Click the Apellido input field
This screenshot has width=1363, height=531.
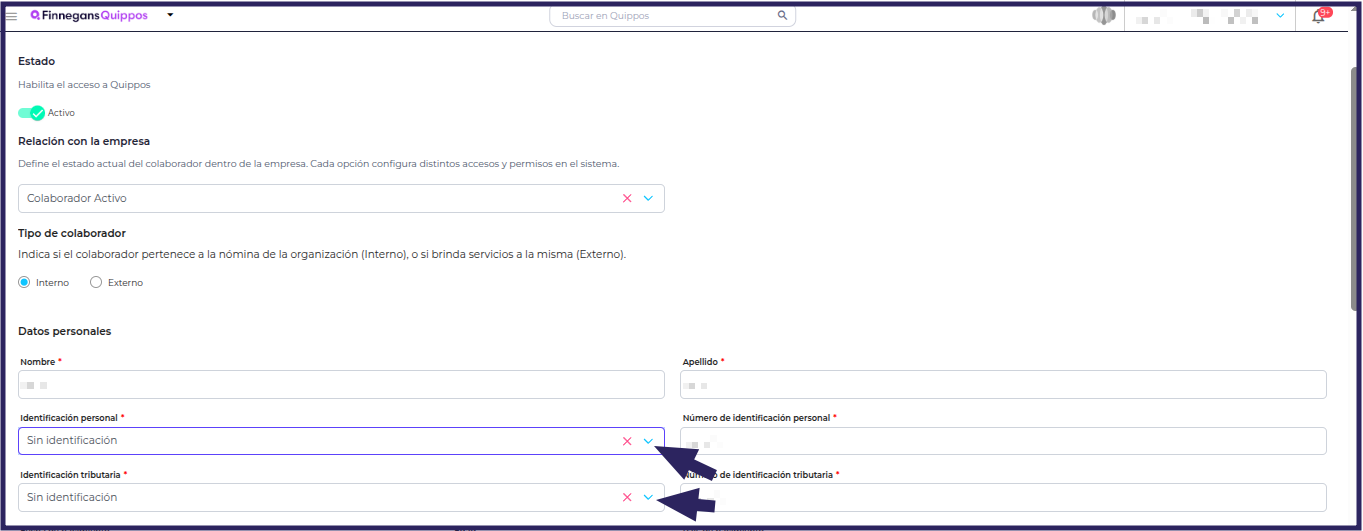1003,385
